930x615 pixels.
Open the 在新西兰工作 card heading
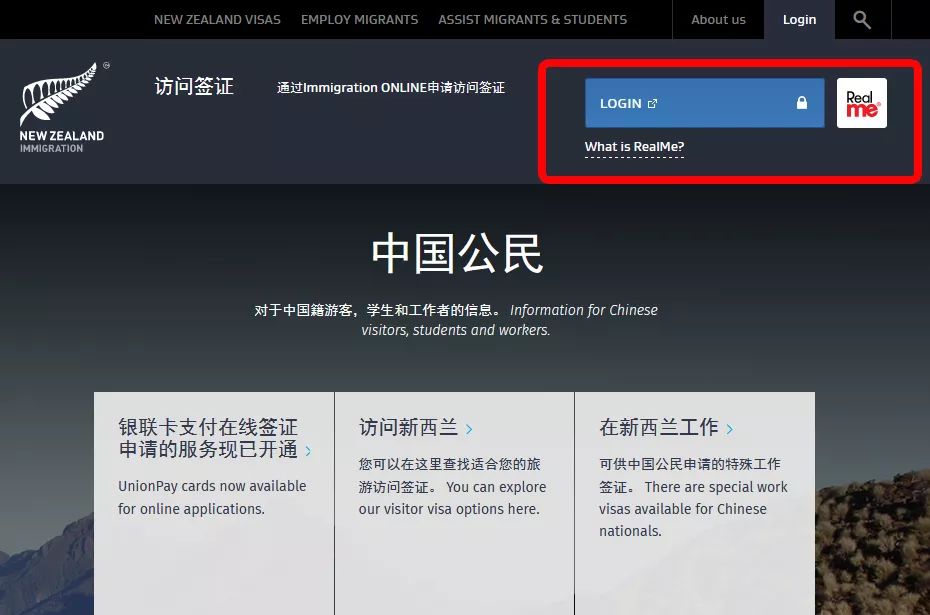[658, 427]
